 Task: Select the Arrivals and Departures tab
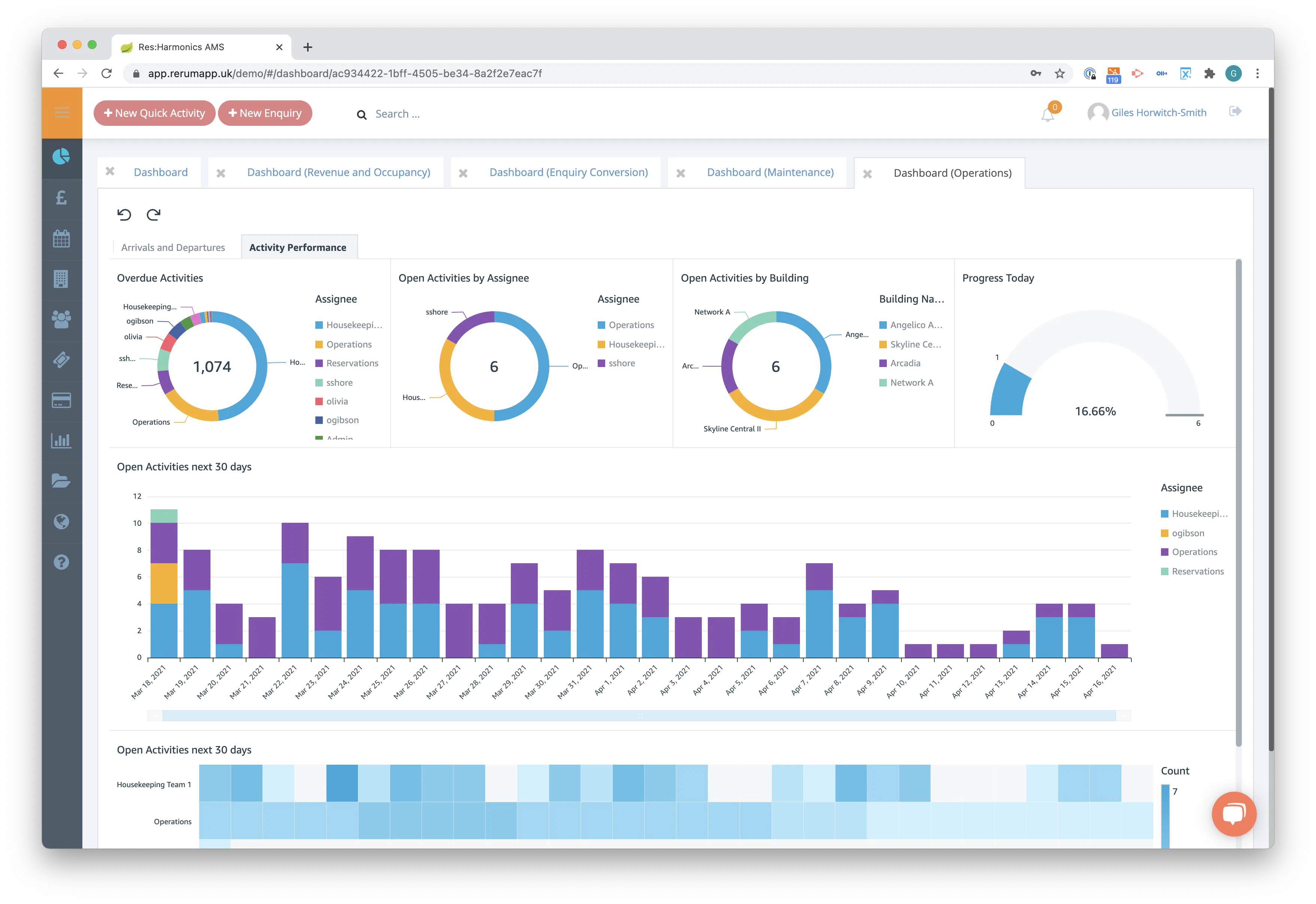[173, 248]
